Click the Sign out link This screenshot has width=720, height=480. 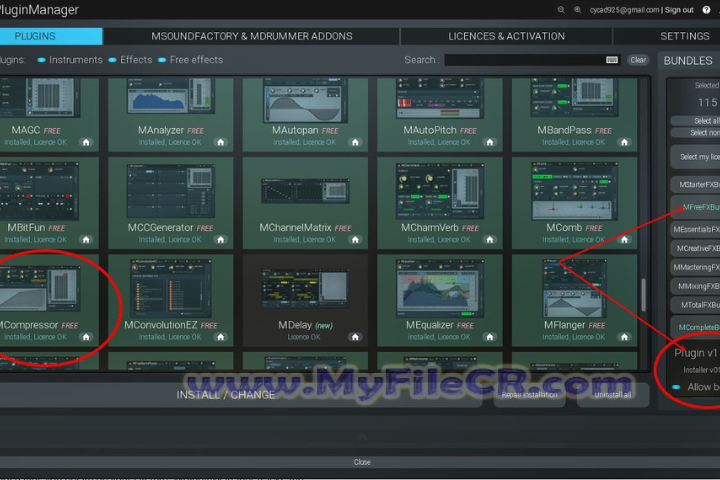(679, 10)
